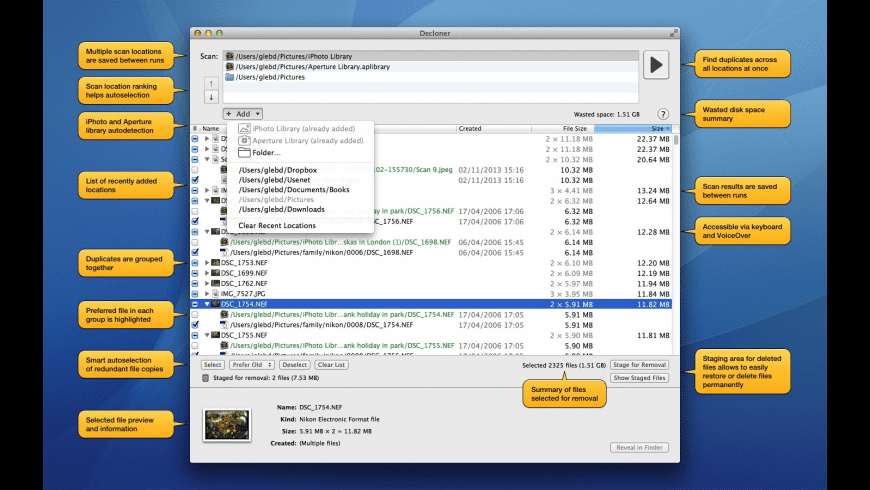This screenshot has height=490, width=870.
Task: Select /Users/glebd/Dropbox from recent locations
Action: [272, 170]
